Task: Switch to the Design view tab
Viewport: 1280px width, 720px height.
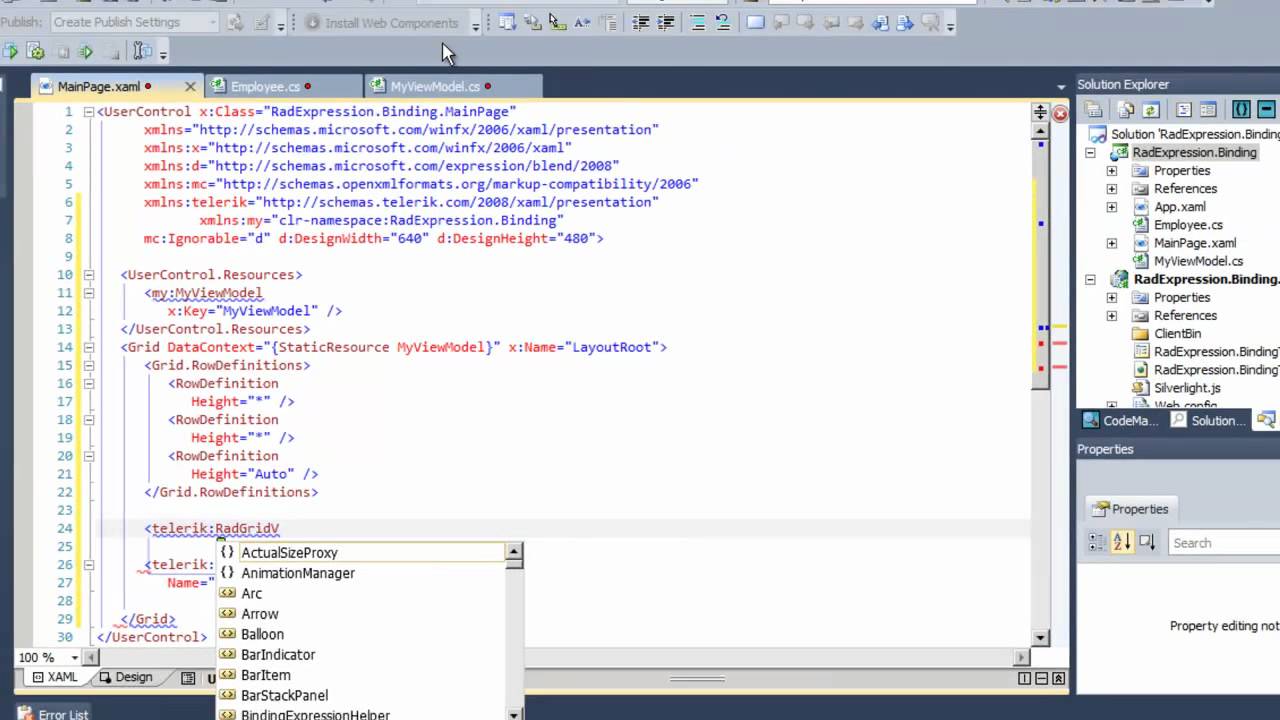Action: (x=125, y=677)
